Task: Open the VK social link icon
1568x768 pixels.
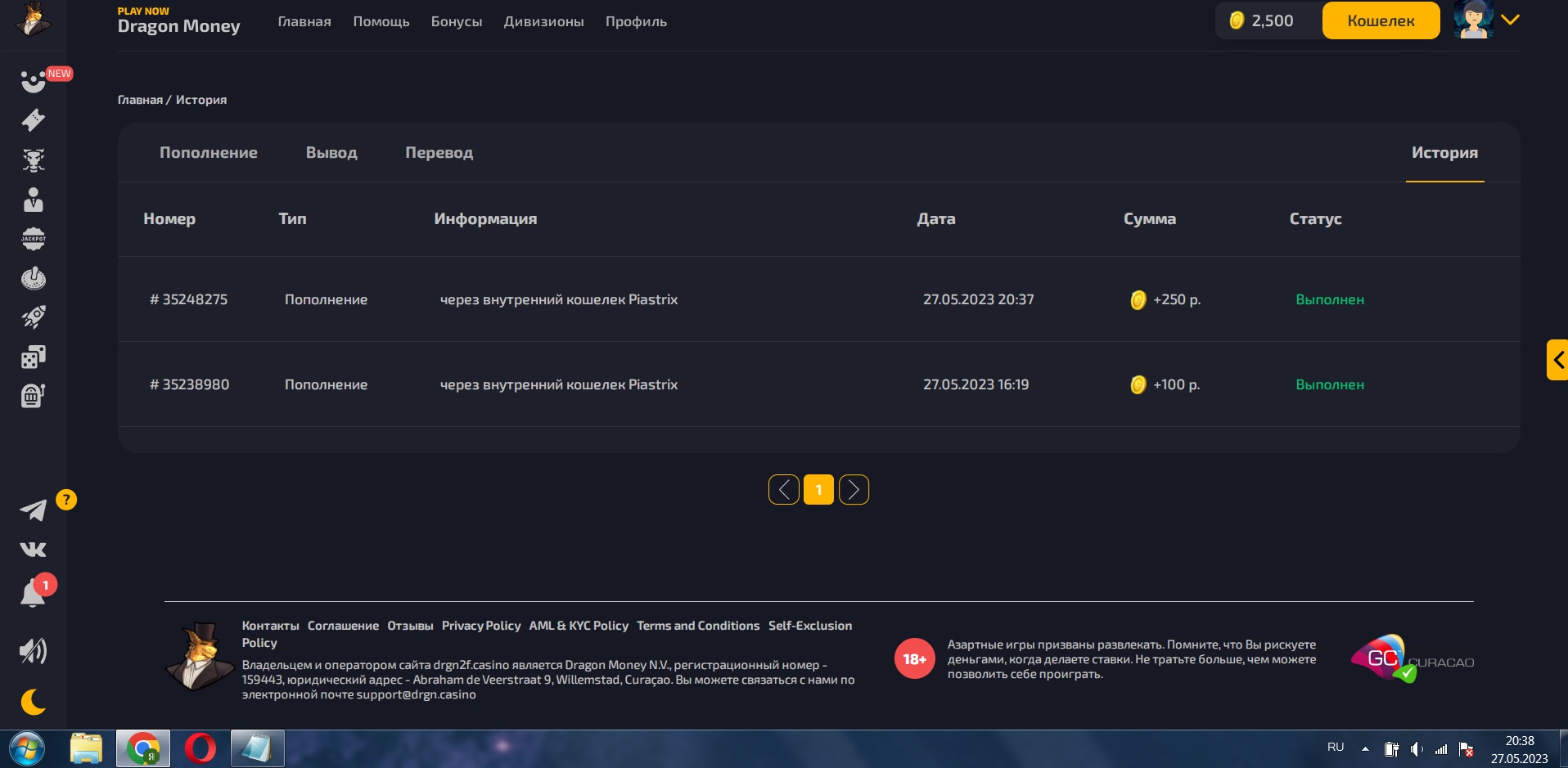Action: [x=33, y=550]
